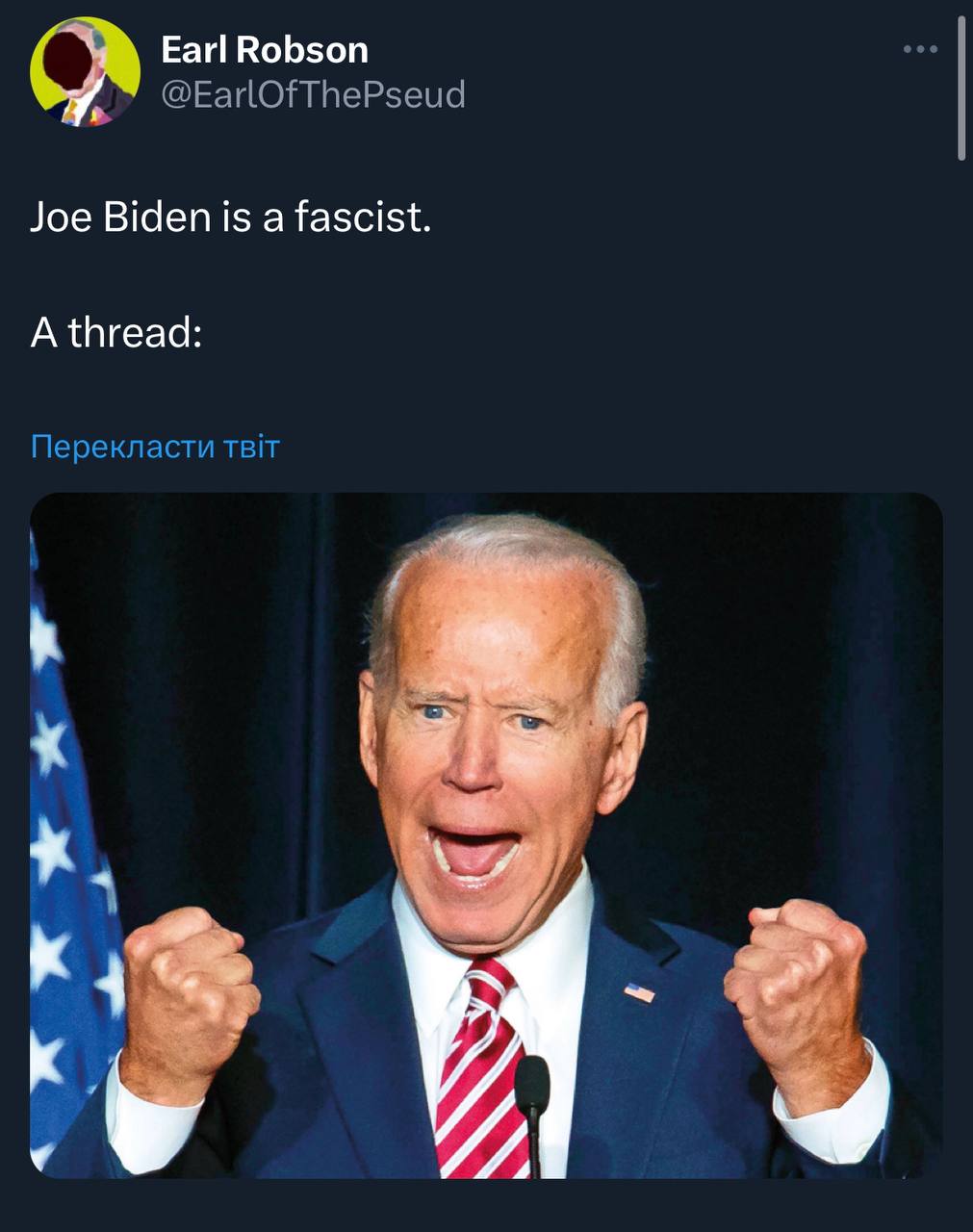Viewport: 973px width, 1232px height.
Task: Click the word 'thread' in the tweet
Action: coord(131,333)
